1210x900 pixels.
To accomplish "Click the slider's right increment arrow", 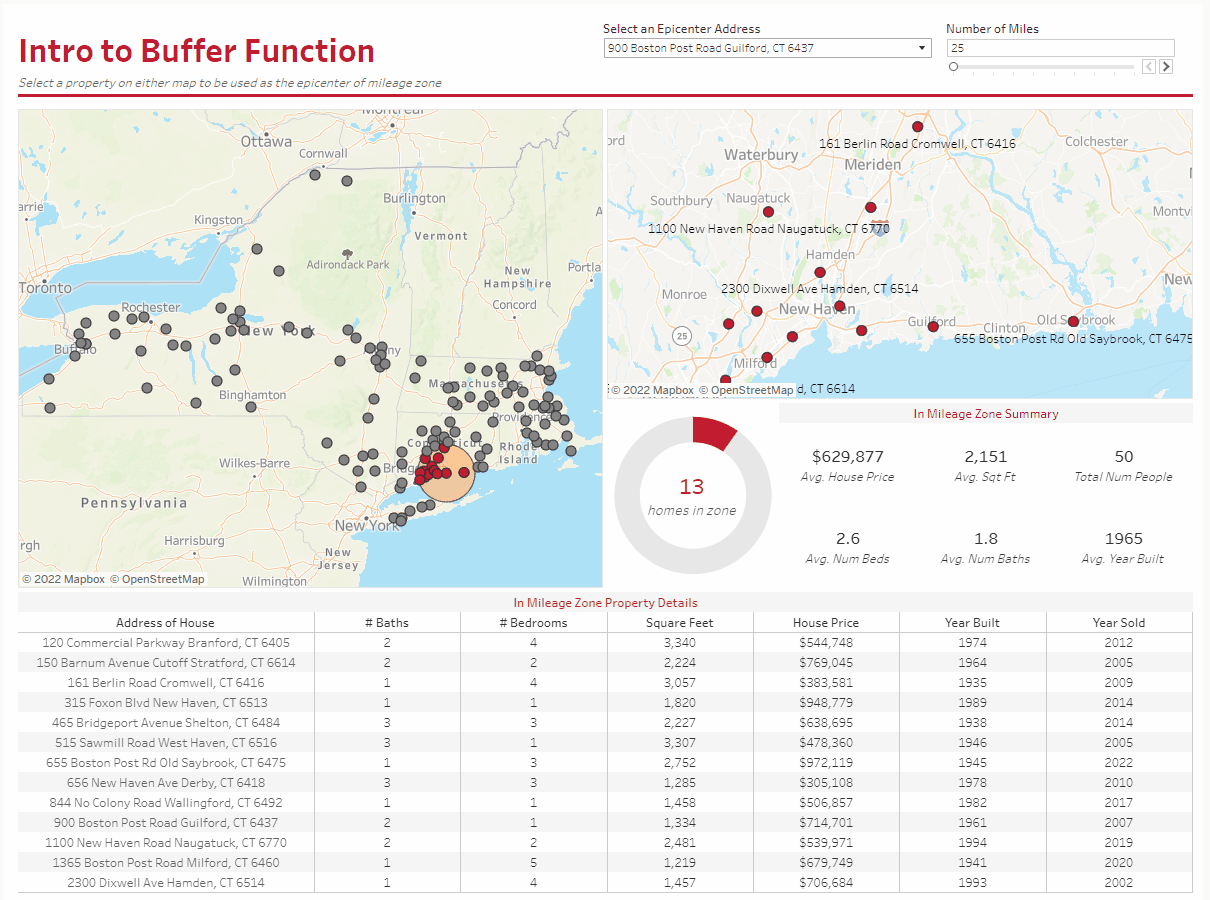I will (1166, 67).
